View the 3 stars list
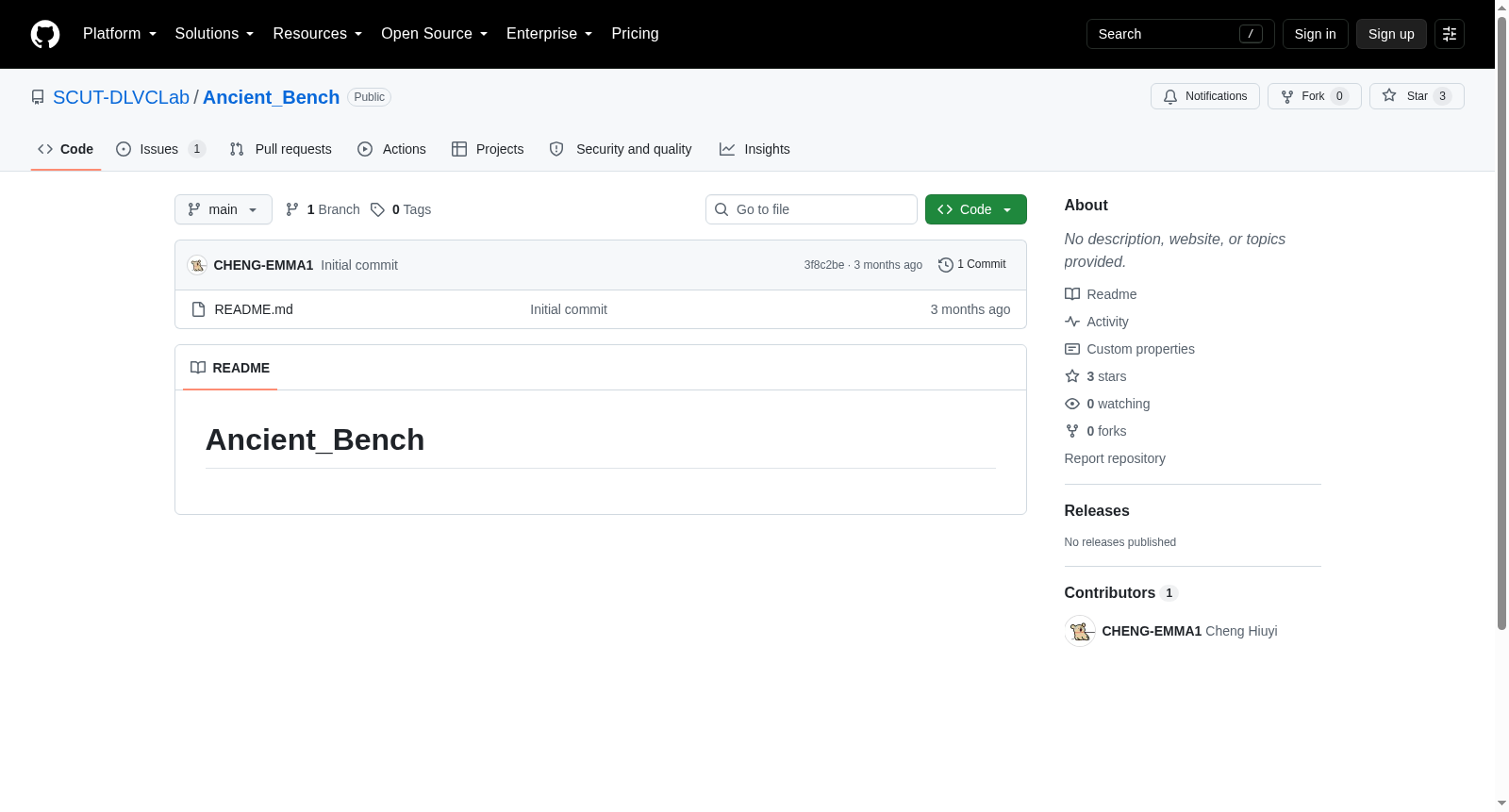The width and height of the screenshot is (1509, 812). [x=1096, y=376]
